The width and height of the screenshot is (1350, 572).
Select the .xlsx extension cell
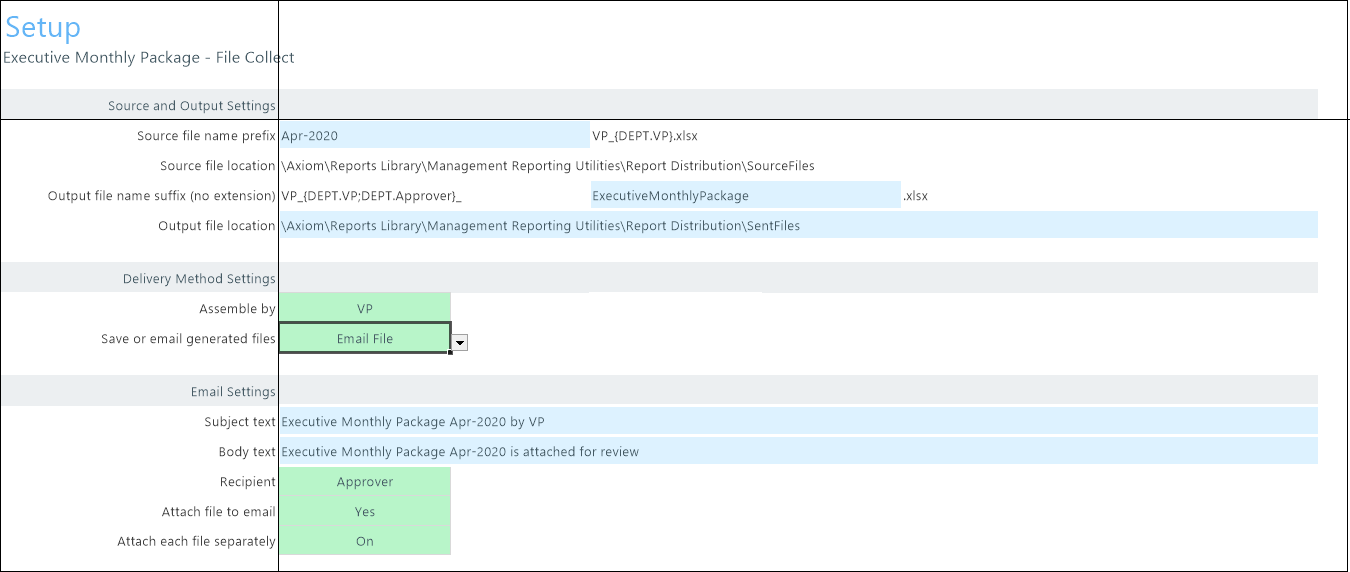(x=916, y=195)
